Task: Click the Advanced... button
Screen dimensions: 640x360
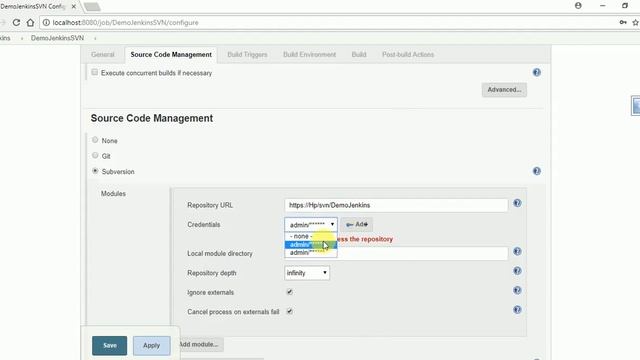Action: point(504,90)
